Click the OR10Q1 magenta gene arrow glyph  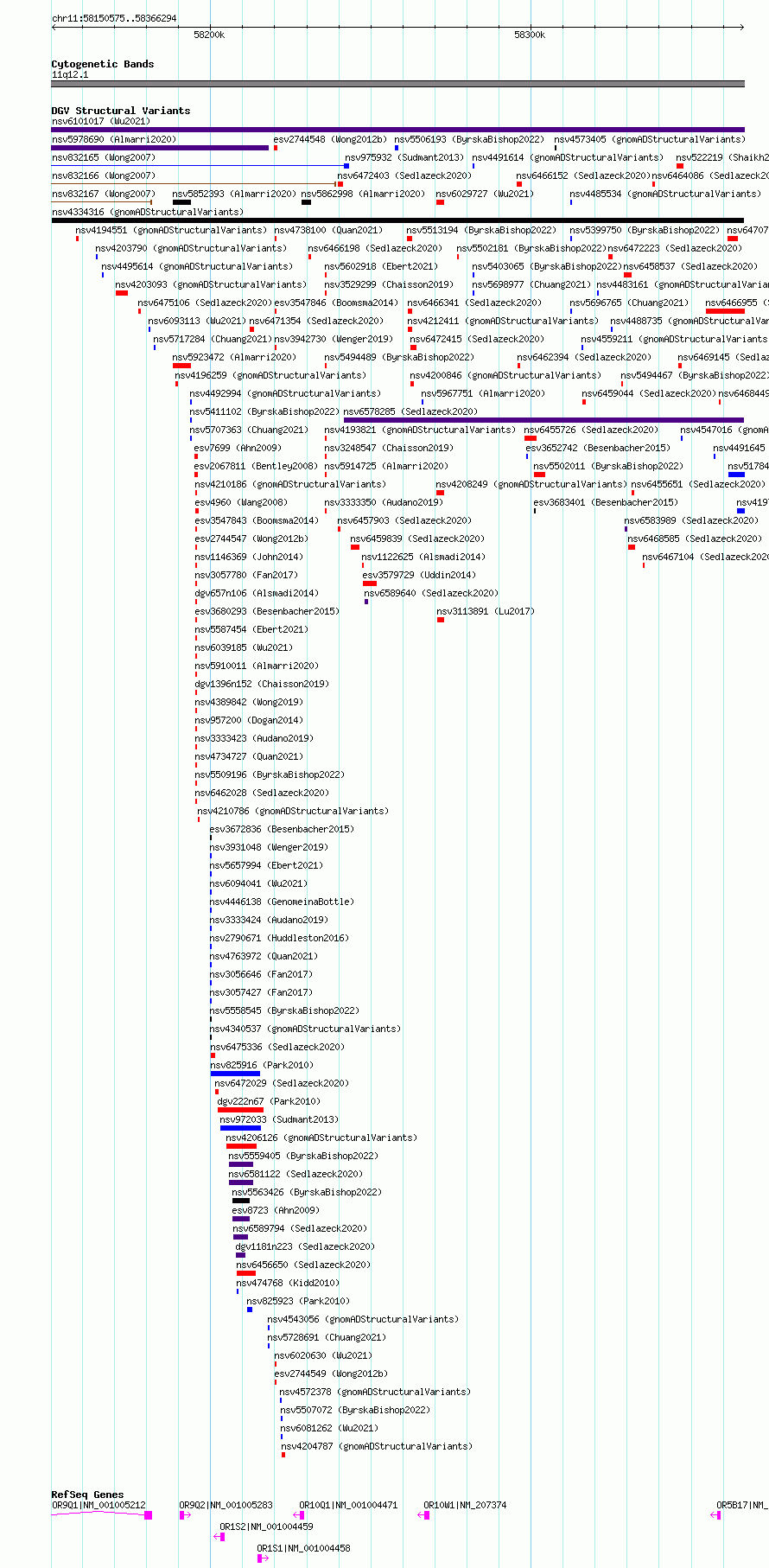tap(299, 1515)
